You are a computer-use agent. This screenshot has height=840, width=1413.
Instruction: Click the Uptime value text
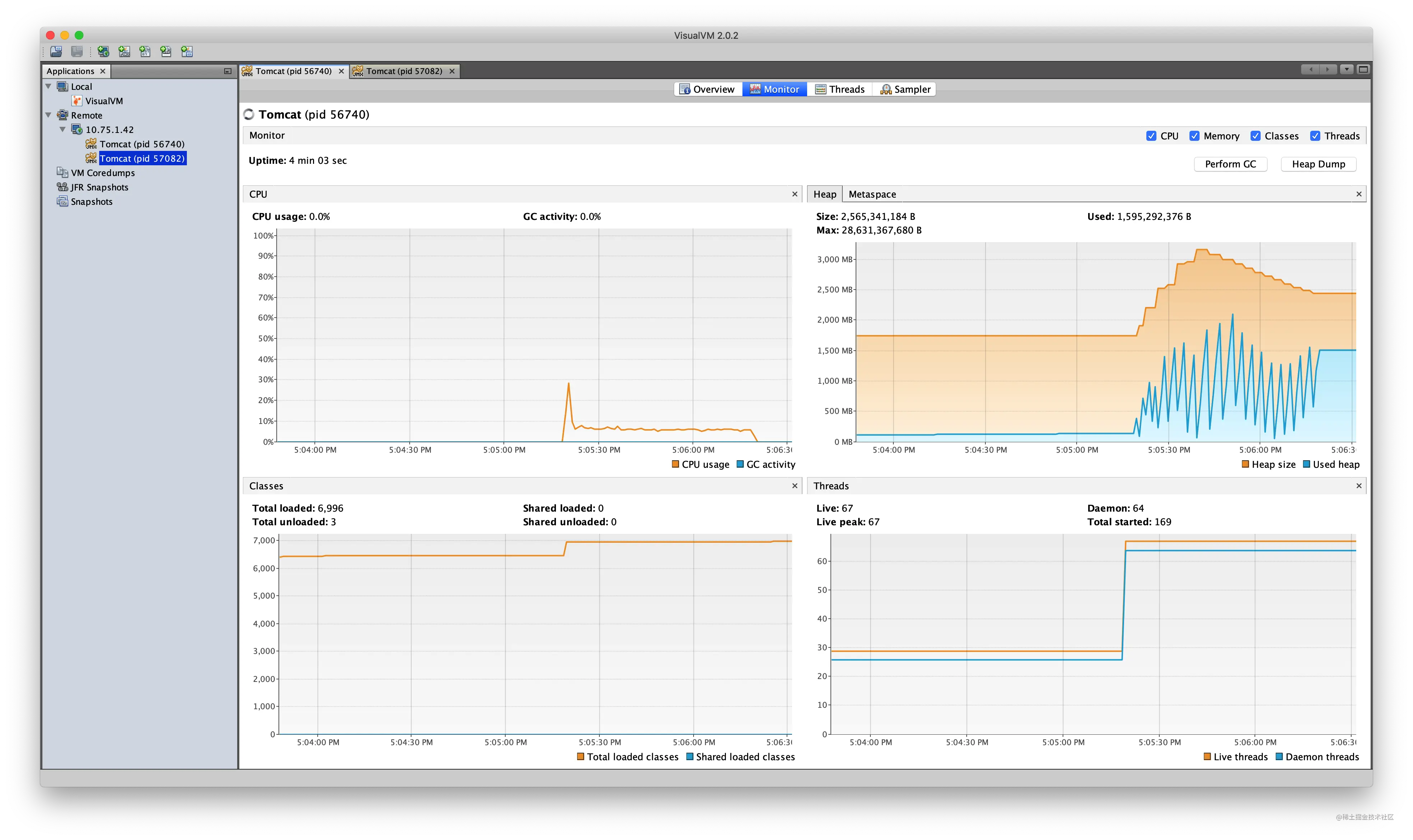coord(318,161)
